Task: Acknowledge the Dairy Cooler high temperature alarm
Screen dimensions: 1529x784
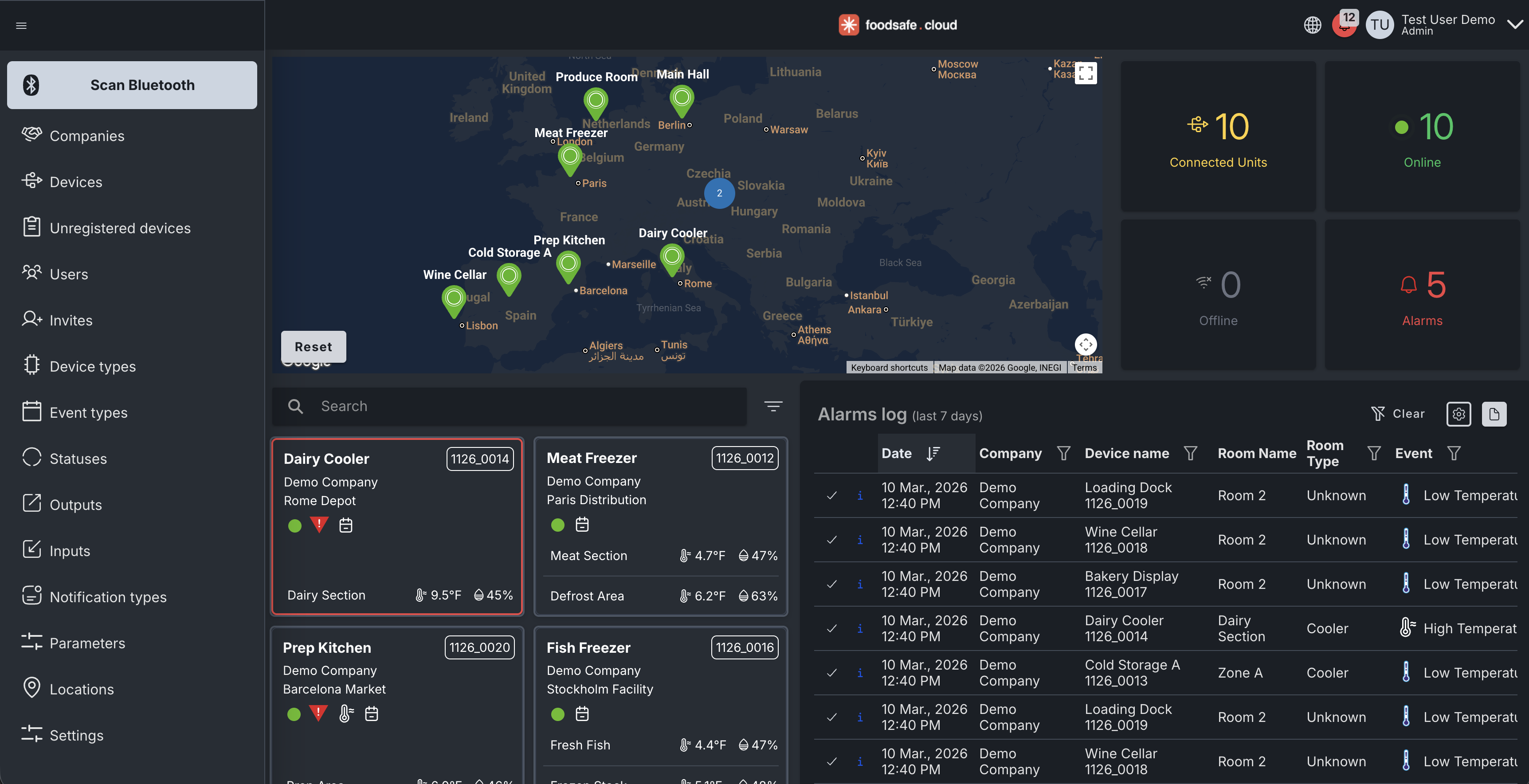Action: coord(831,628)
